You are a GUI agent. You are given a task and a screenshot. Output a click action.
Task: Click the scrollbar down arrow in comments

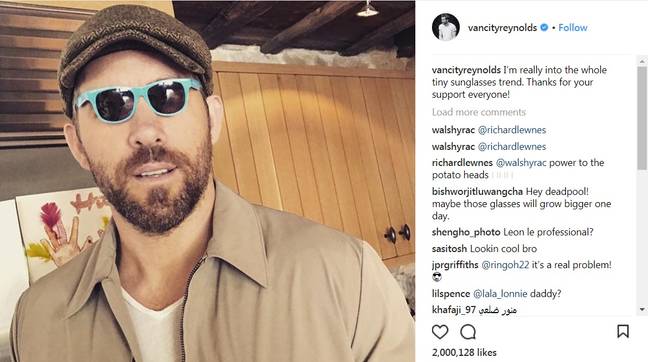(642, 309)
